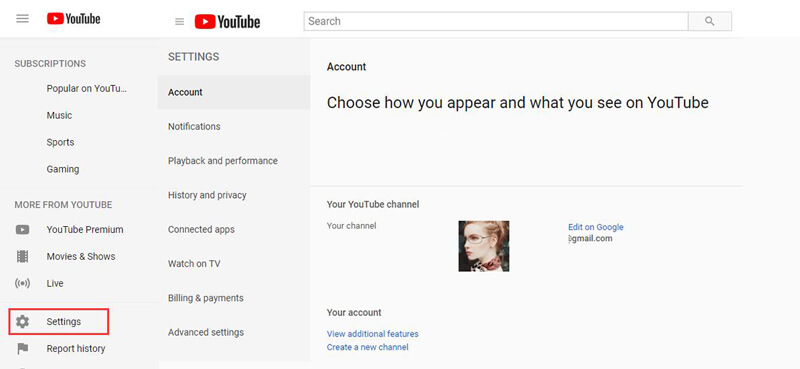Screen dimensions: 800x369
Task: Open History and privacy settings
Action: pyautogui.click(x=207, y=195)
